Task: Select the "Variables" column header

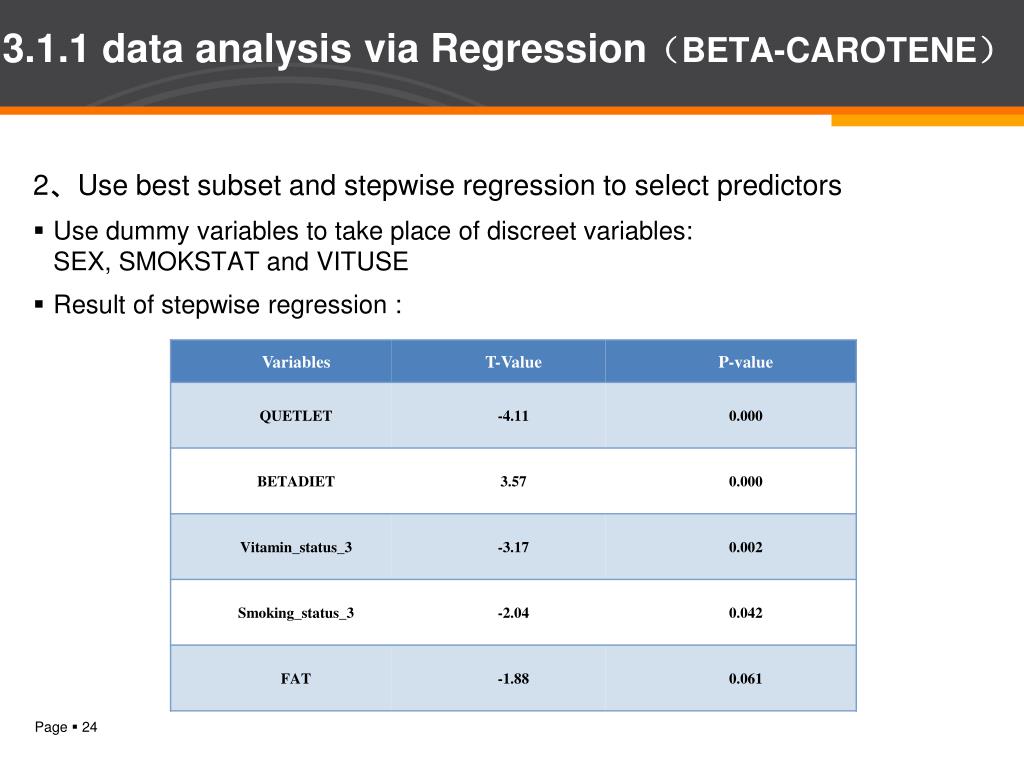Action: [x=296, y=362]
